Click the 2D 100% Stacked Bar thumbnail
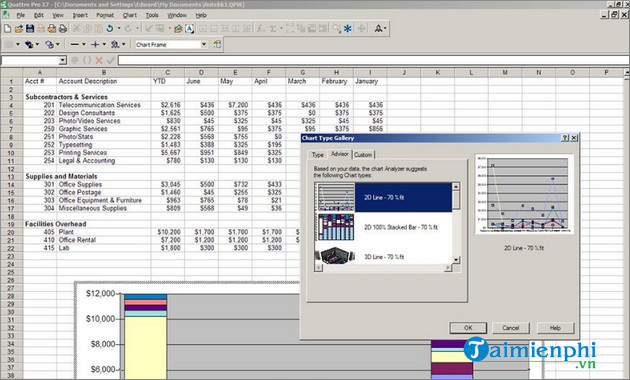630x380 pixels. pyautogui.click(x=336, y=227)
